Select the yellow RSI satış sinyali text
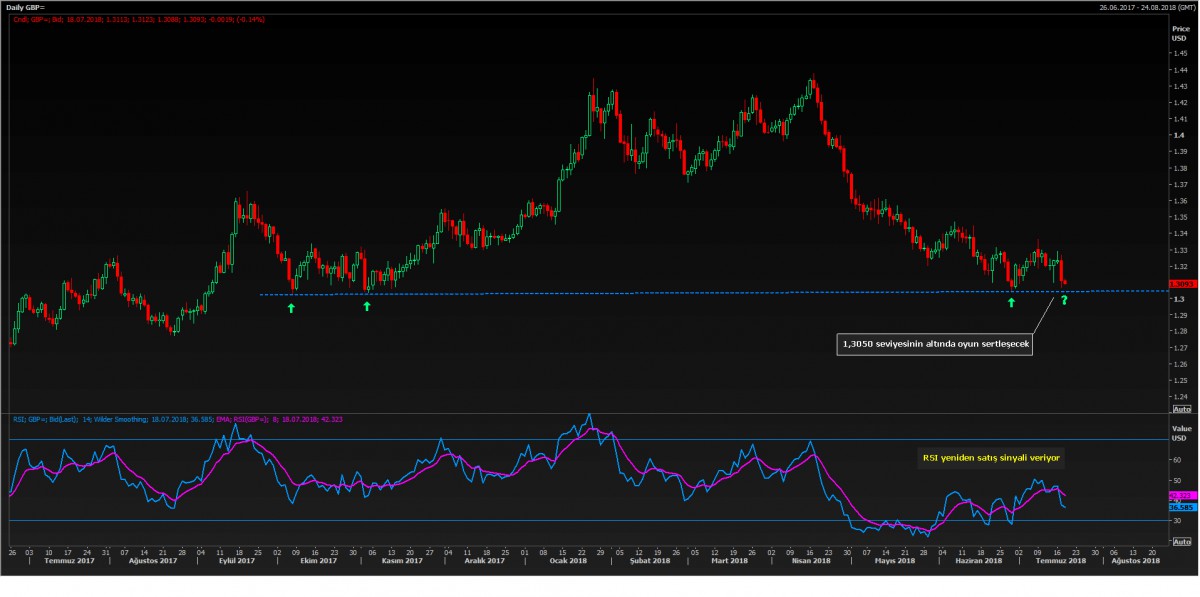The image size is (1200, 597). point(992,459)
